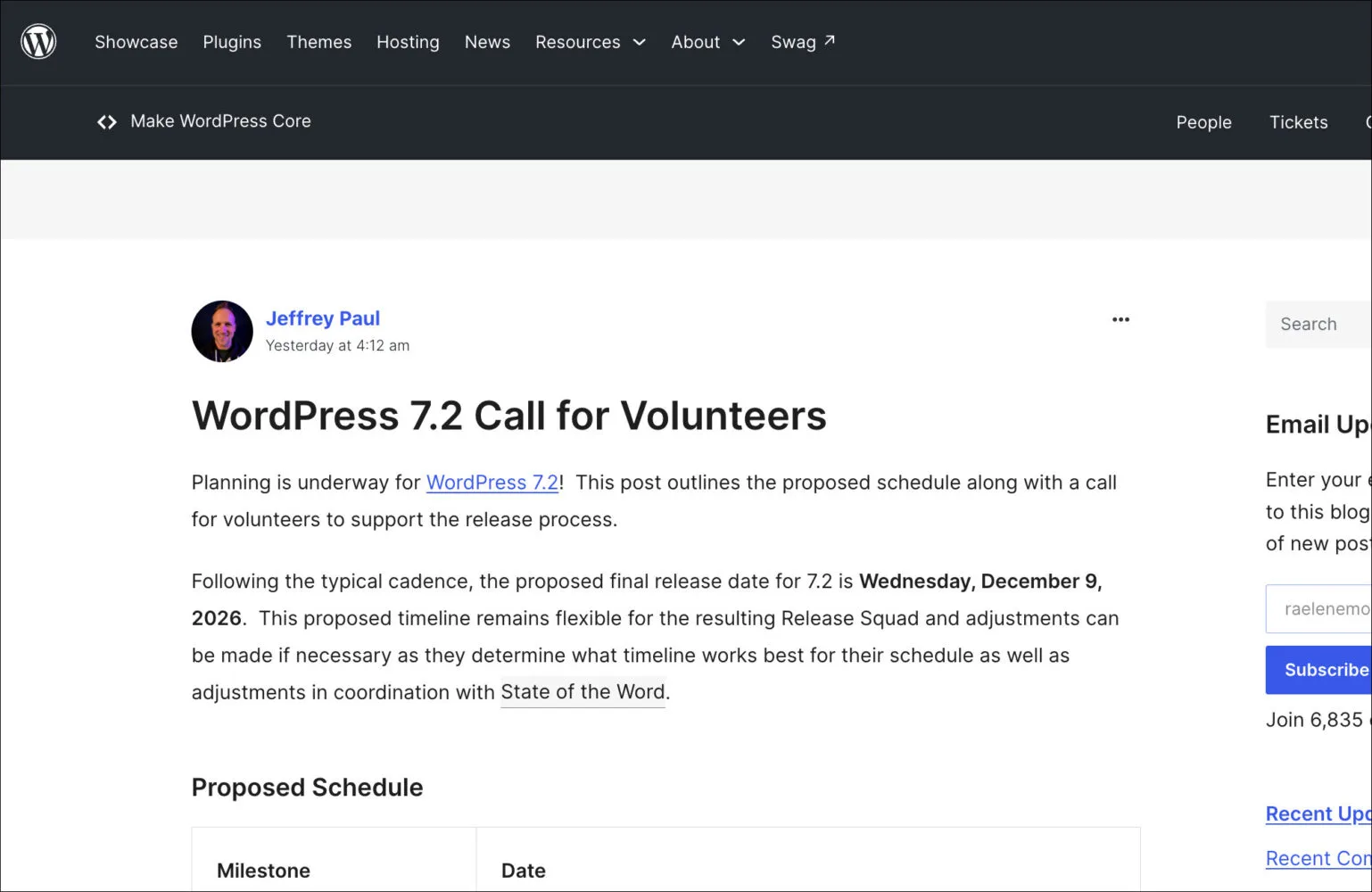1372x892 pixels.
Task: Click the Jeffrey Paul author link
Action: point(323,318)
